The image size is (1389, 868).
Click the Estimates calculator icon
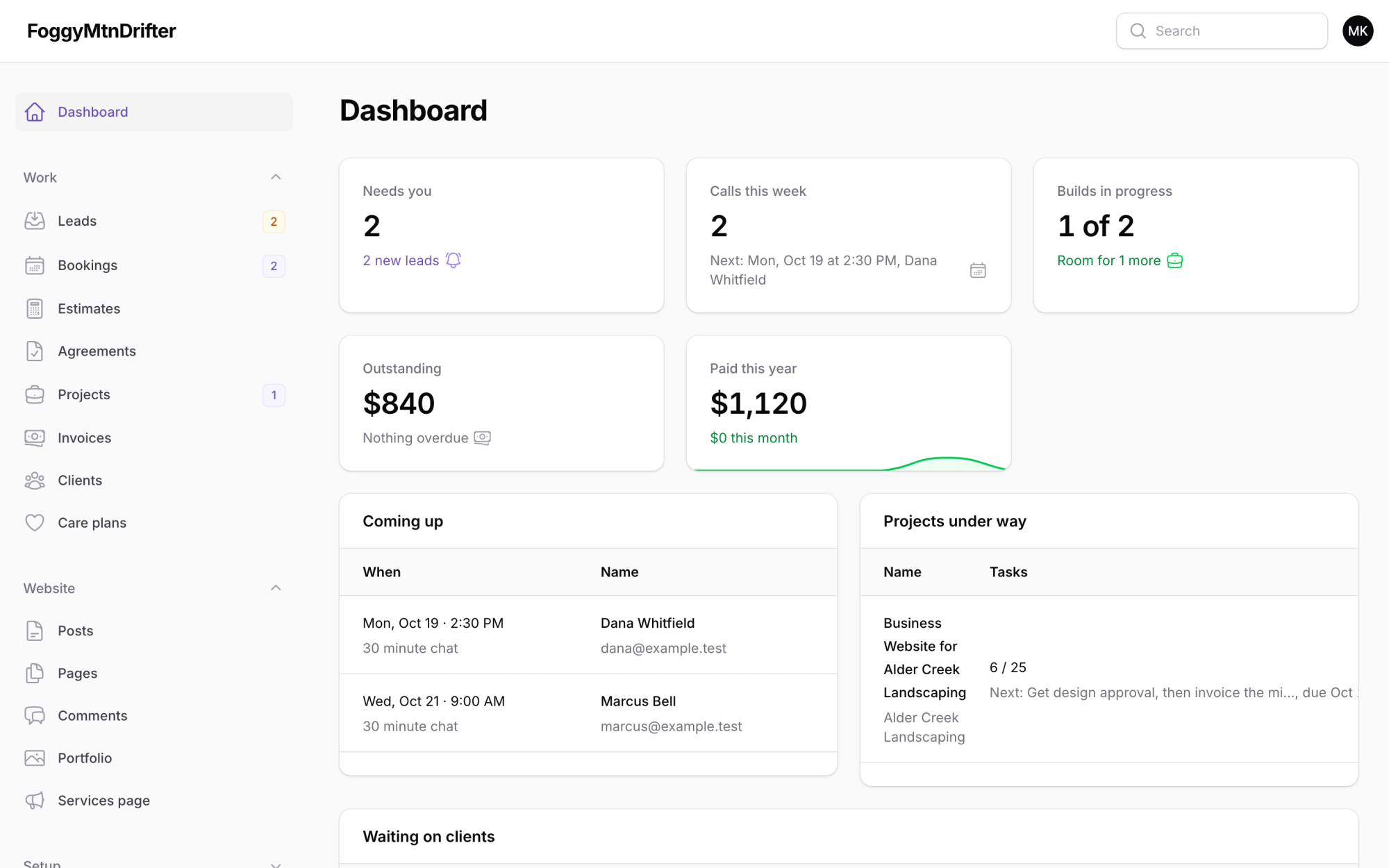tap(35, 308)
